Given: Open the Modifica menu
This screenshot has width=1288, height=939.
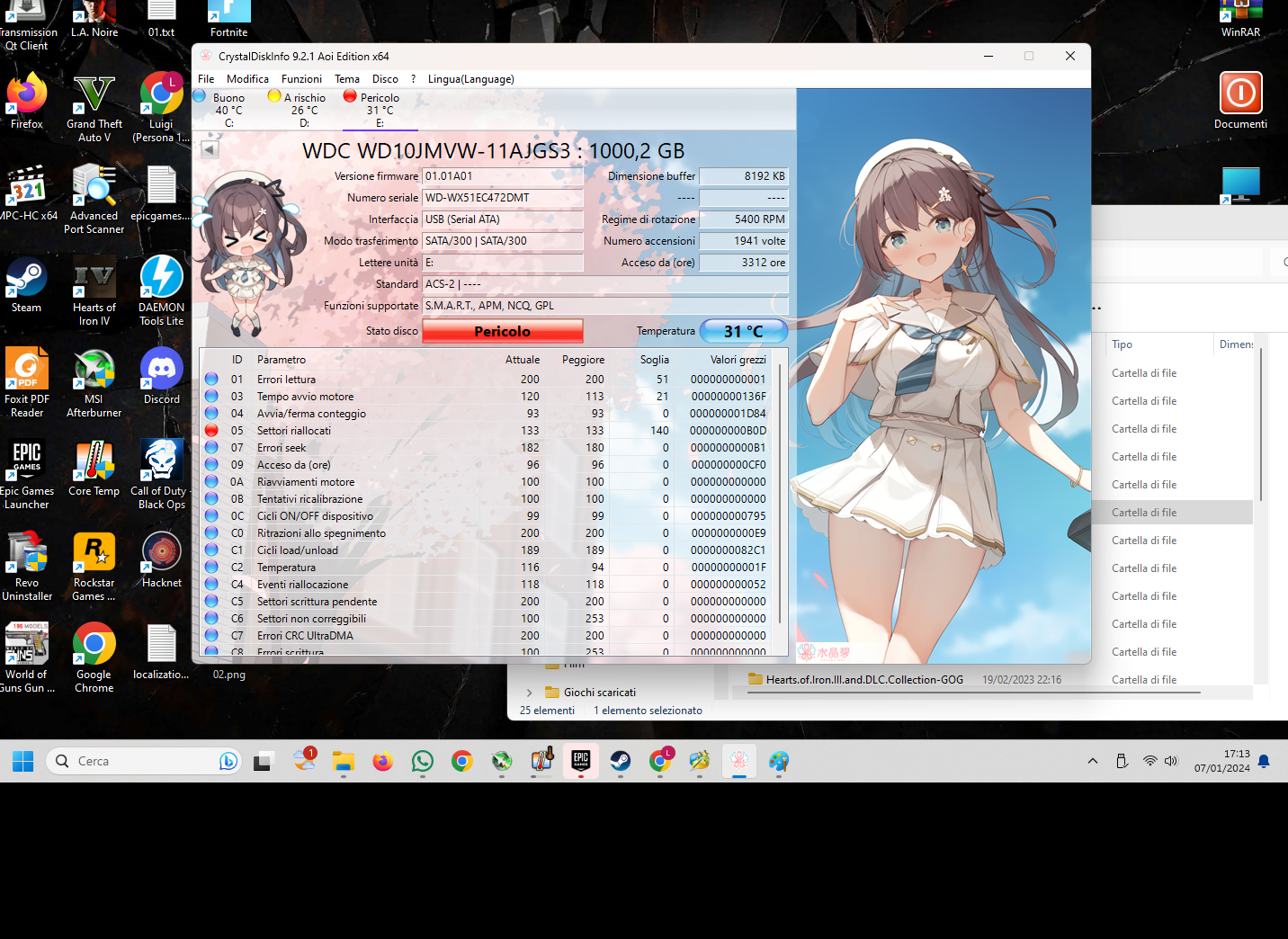Looking at the screenshot, I should pos(247,79).
